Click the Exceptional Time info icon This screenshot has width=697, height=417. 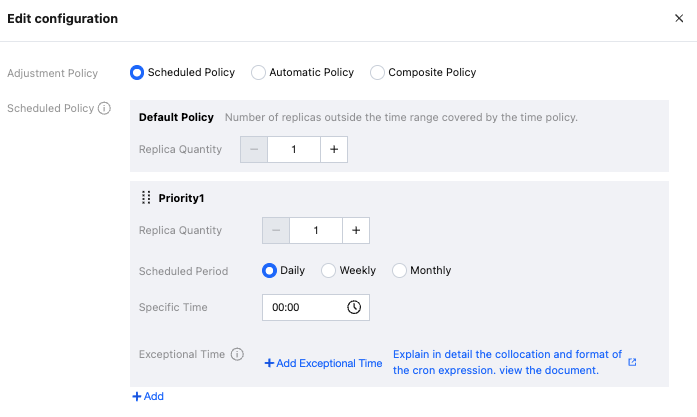237,354
